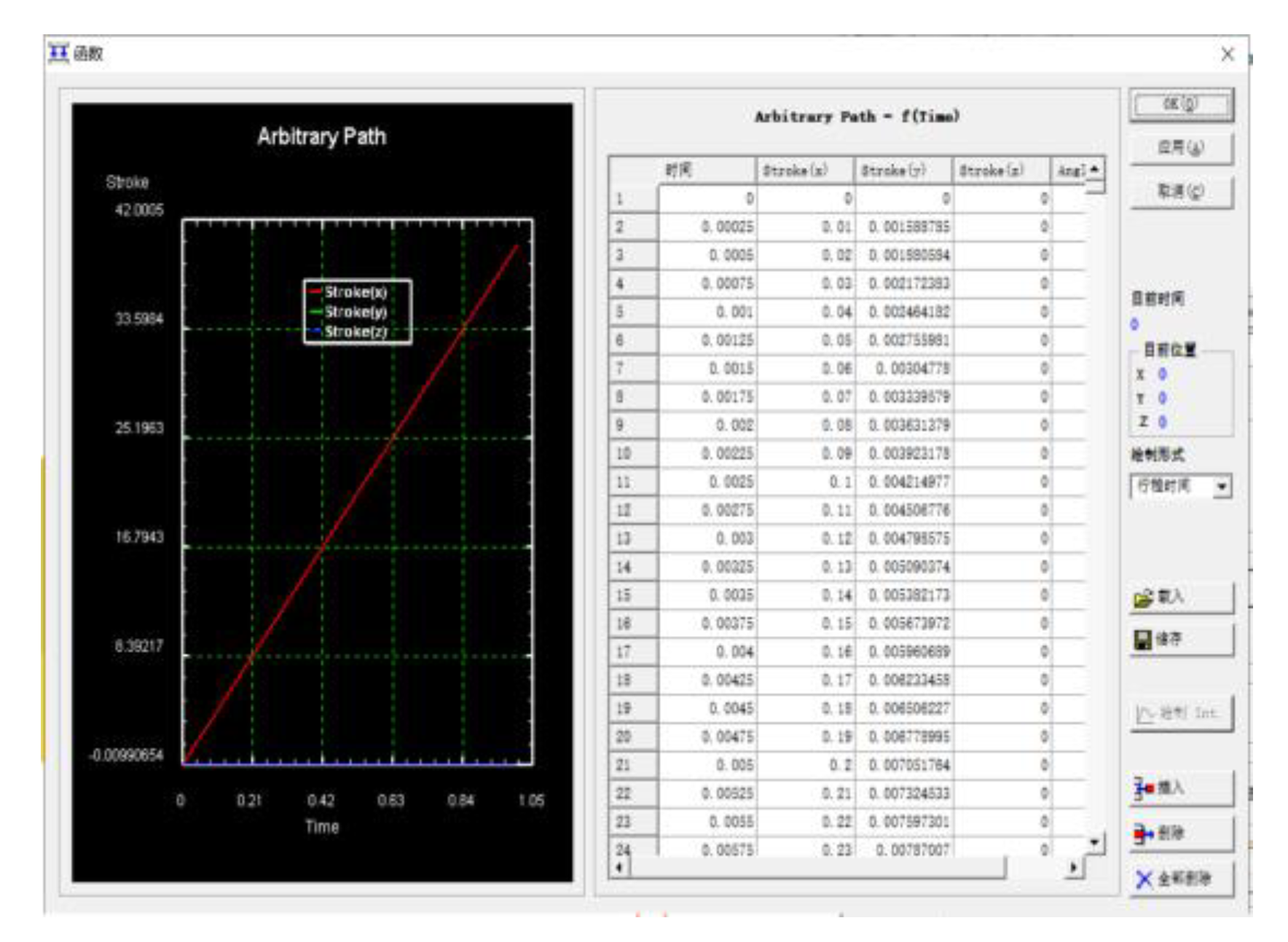Image resolution: width=1288 pixels, height=942 pixels.
Task: Click the 绘制 Int curve icon button
Action: click(1147, 713)
